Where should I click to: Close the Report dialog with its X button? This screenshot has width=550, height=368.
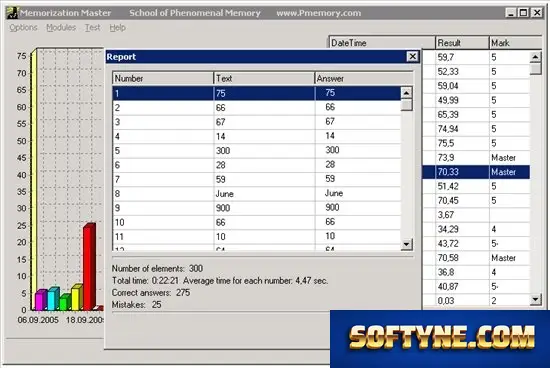click(x=412, y=56)
